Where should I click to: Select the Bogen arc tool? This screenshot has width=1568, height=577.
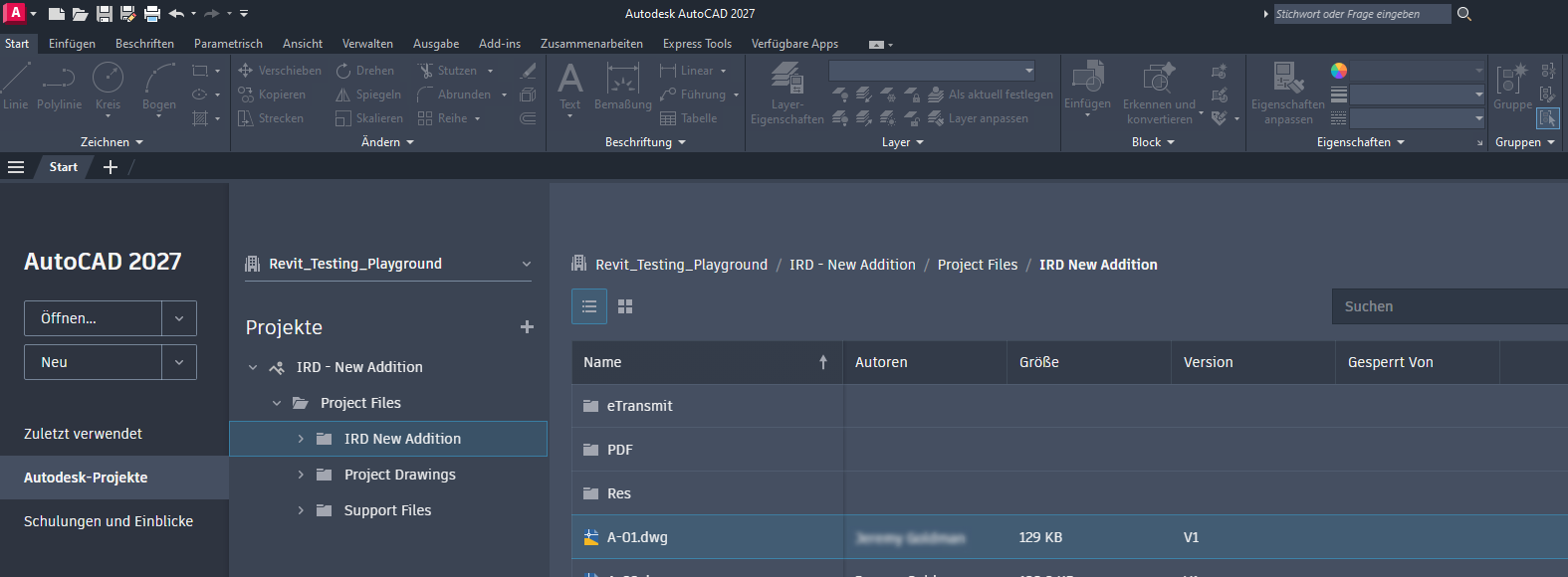[159, 87]
